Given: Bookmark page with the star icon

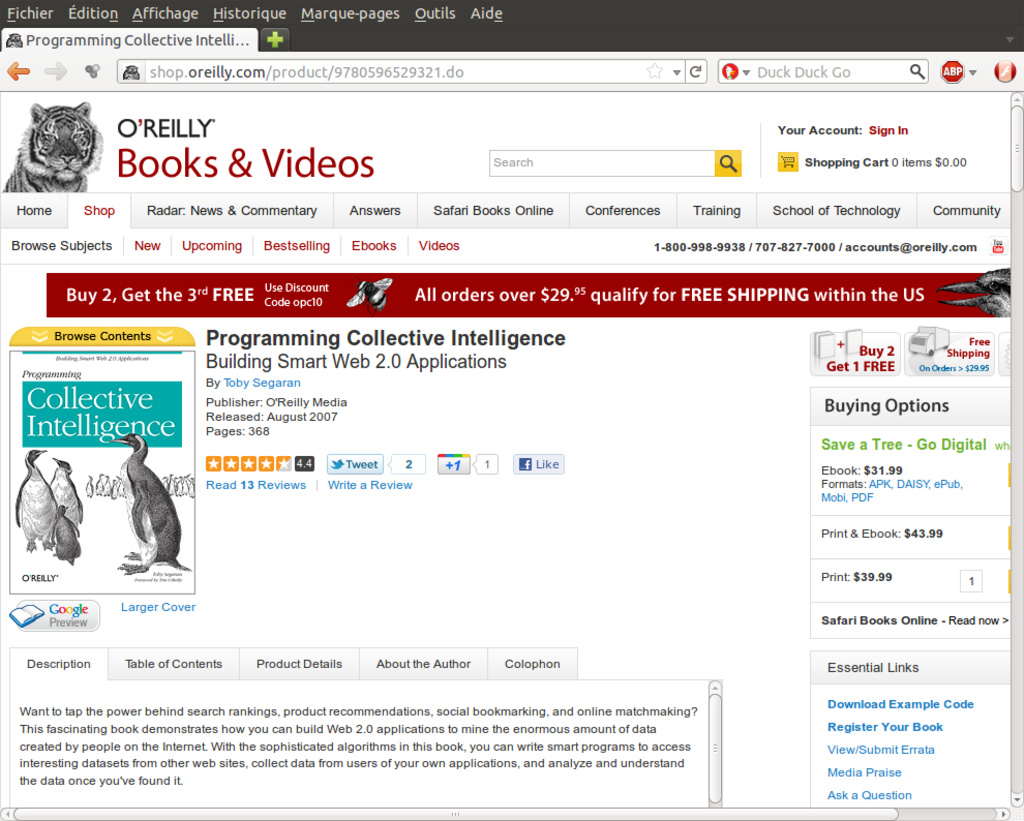Looking at the screenshot, I should tap(654, 72).
